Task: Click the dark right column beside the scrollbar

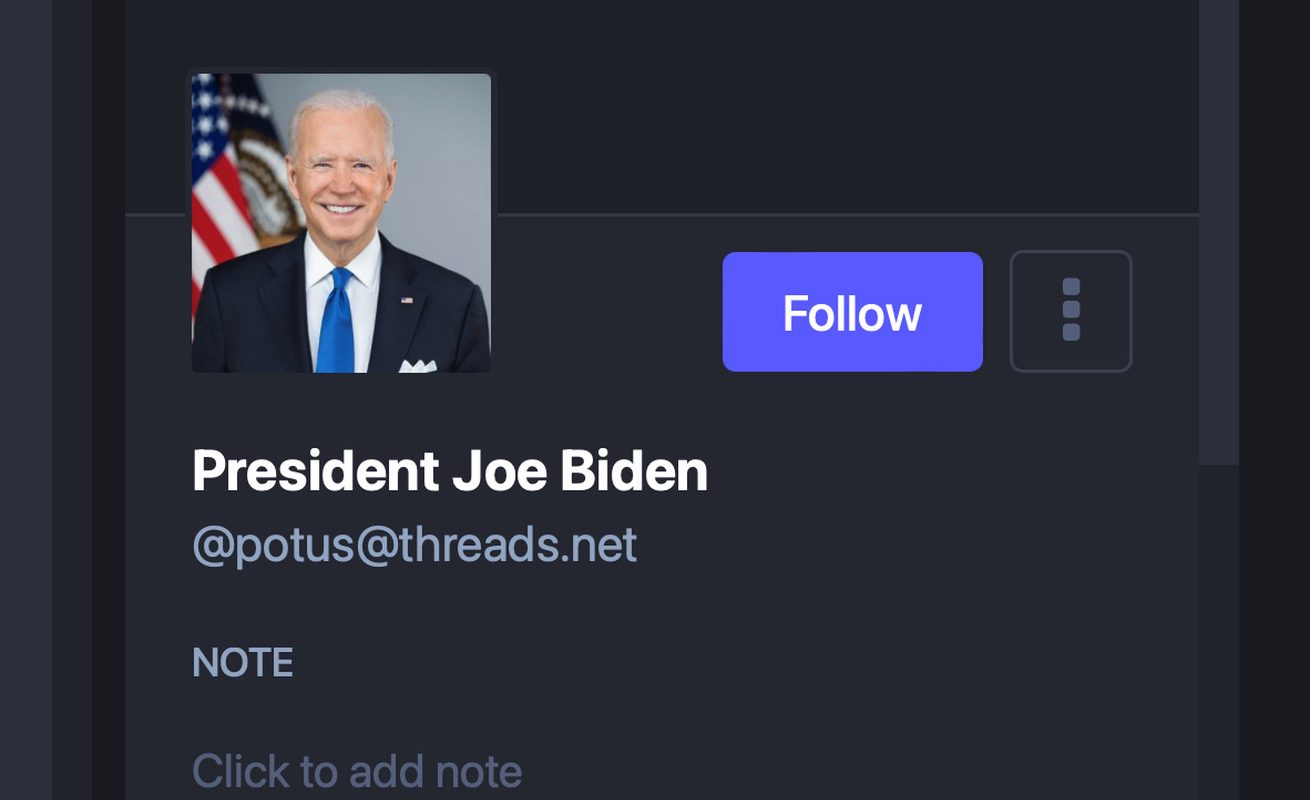Action: [1275, 400]
